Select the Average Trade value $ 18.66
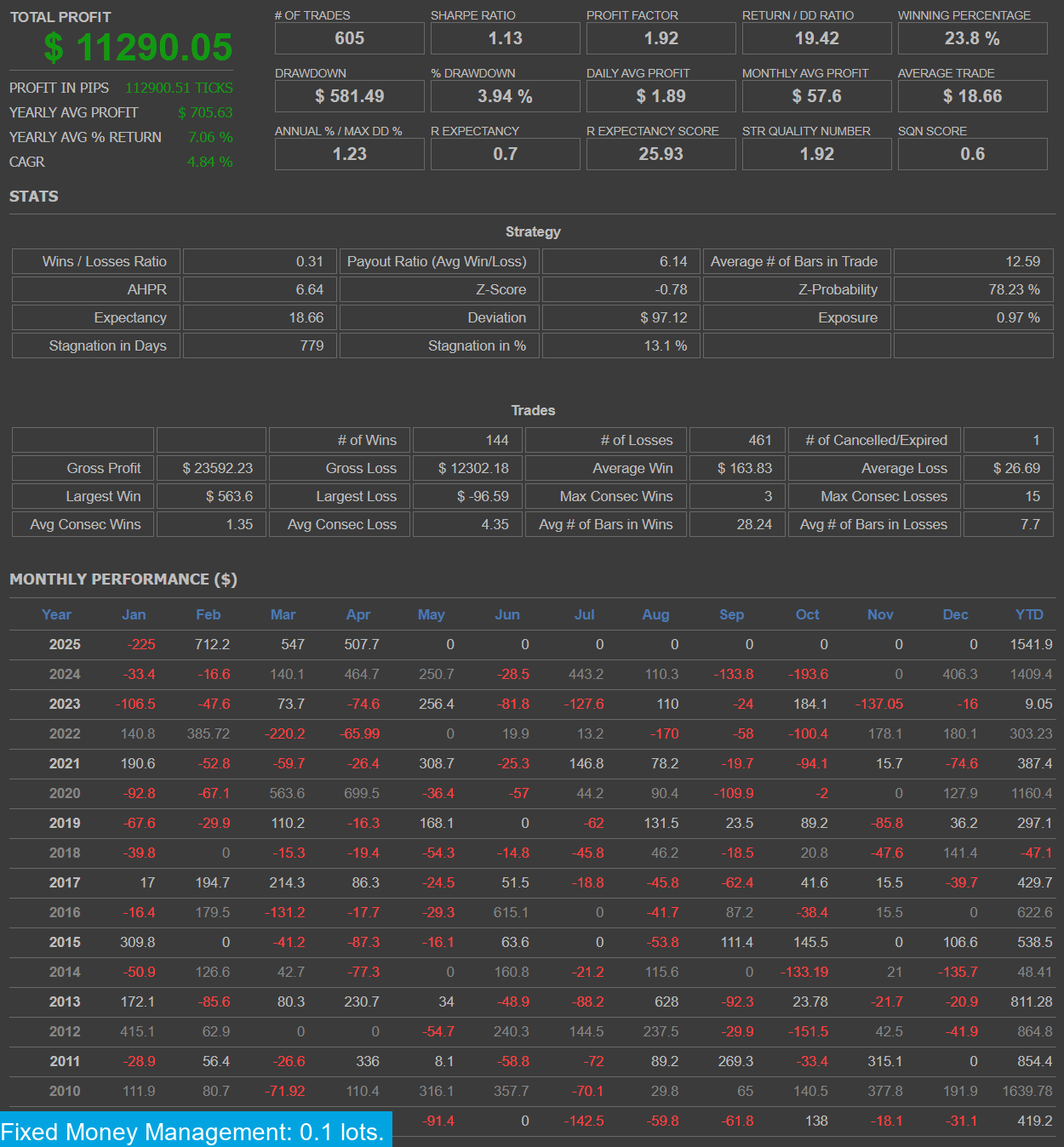The image size is (1064, 1147). click(x=973, y=96)
